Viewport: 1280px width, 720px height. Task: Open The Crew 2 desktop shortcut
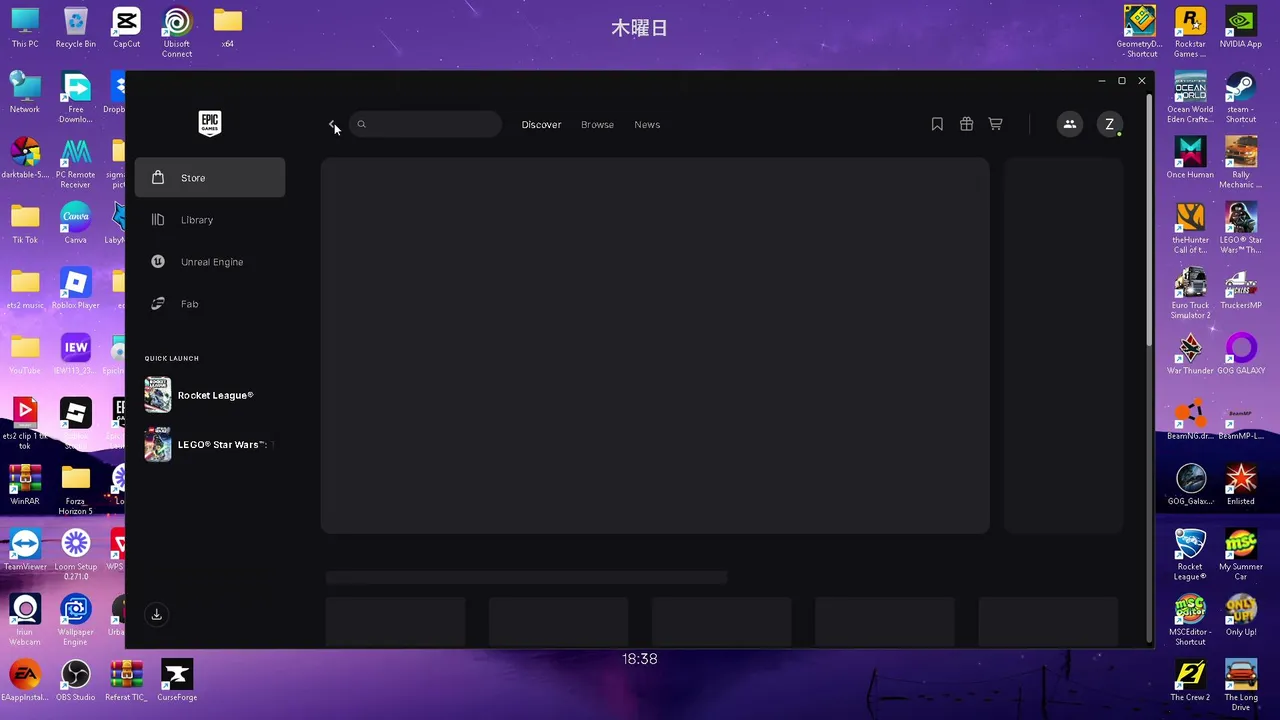point(1190,680)
